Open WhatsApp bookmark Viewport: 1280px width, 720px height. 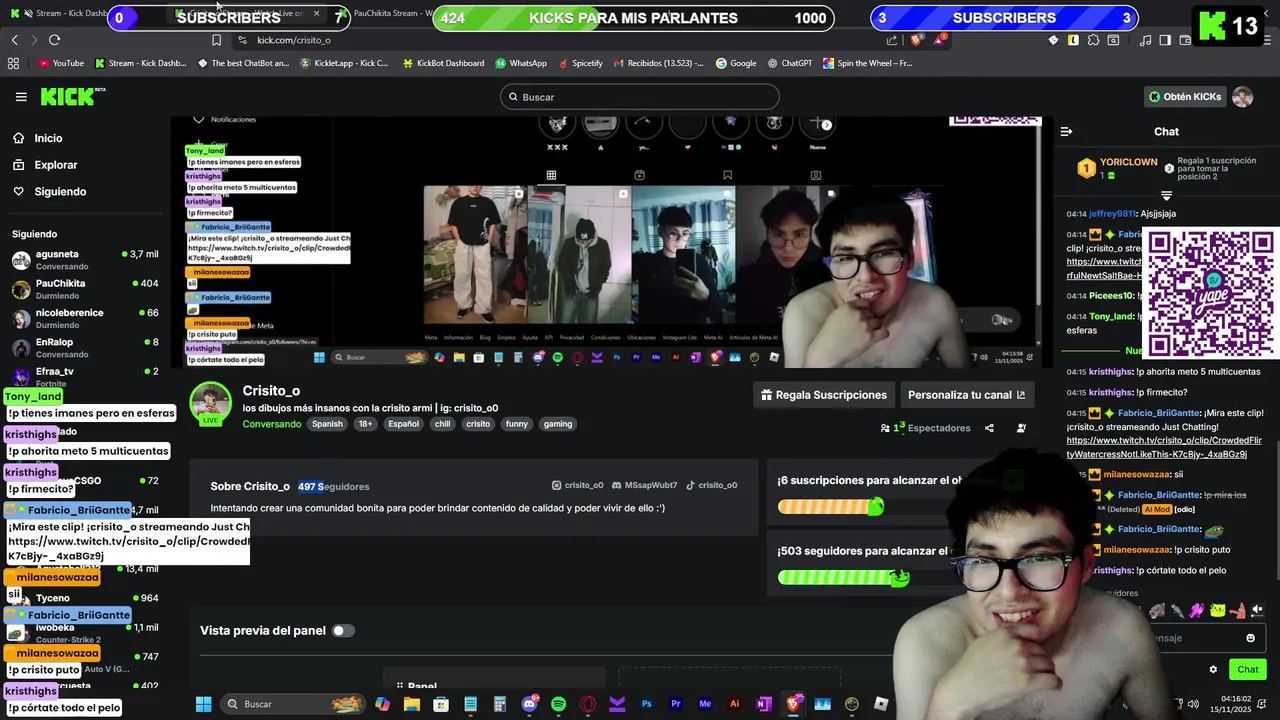click(x=521, y=63)
